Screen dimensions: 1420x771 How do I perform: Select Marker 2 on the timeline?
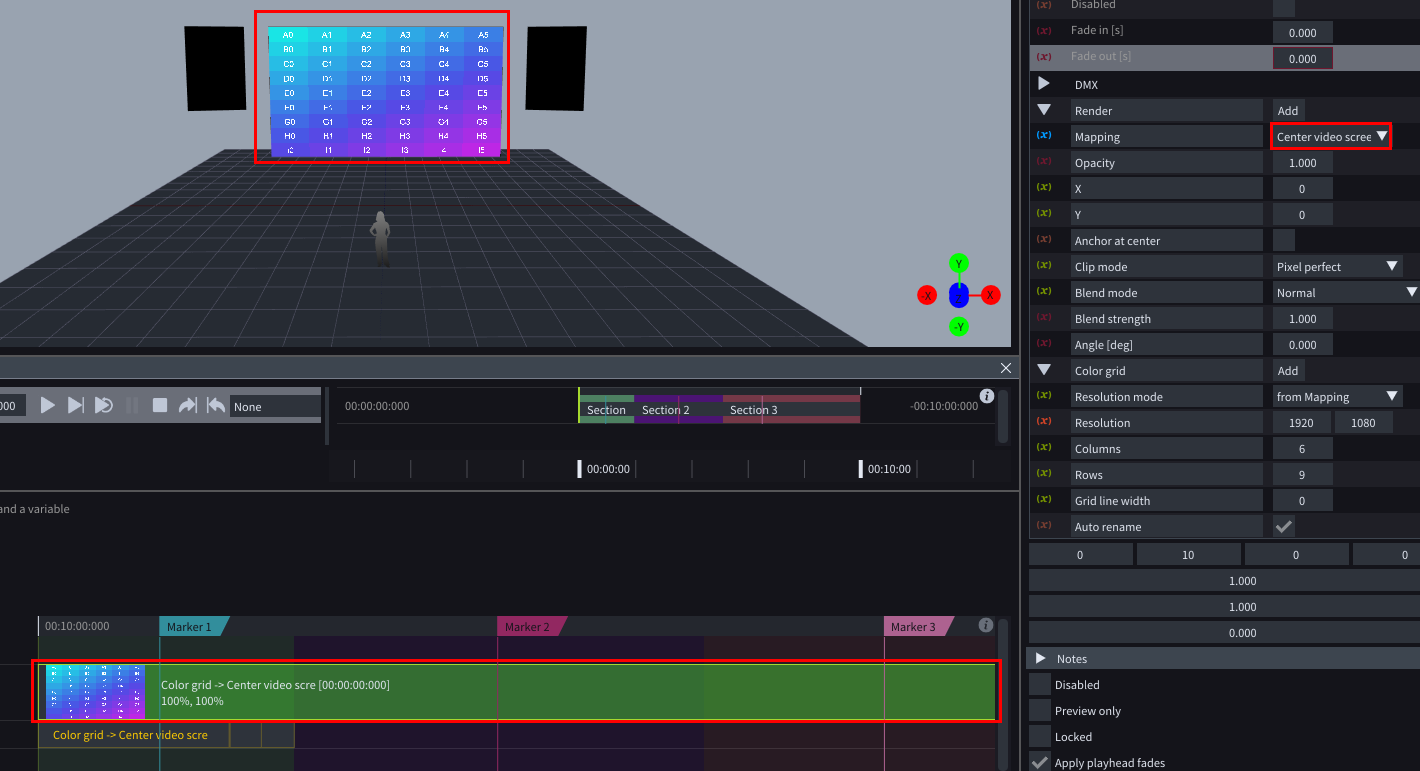pyautogui.click(x=529, y=627)
